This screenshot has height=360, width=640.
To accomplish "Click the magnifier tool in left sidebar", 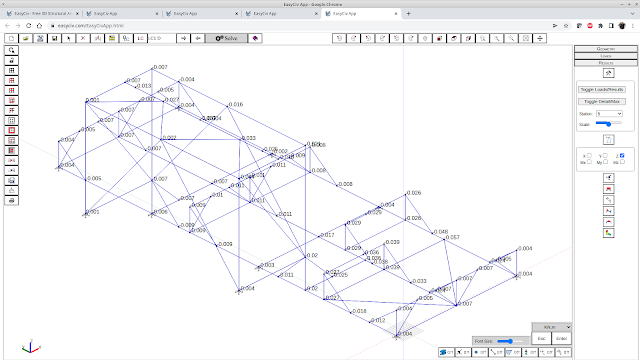I will (x=11, y=50).
